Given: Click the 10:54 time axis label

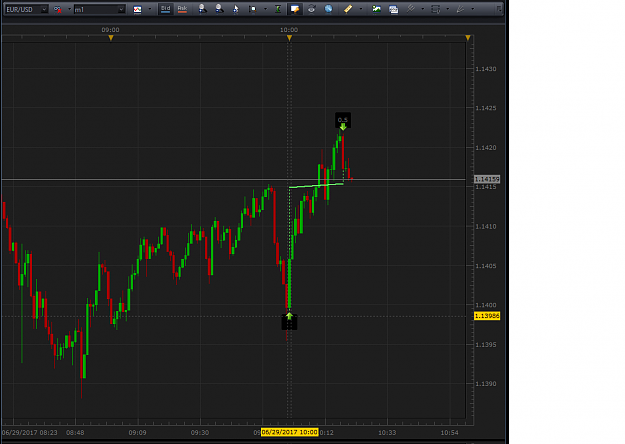Looking at the screenshot, I should [x=449, y=432].
